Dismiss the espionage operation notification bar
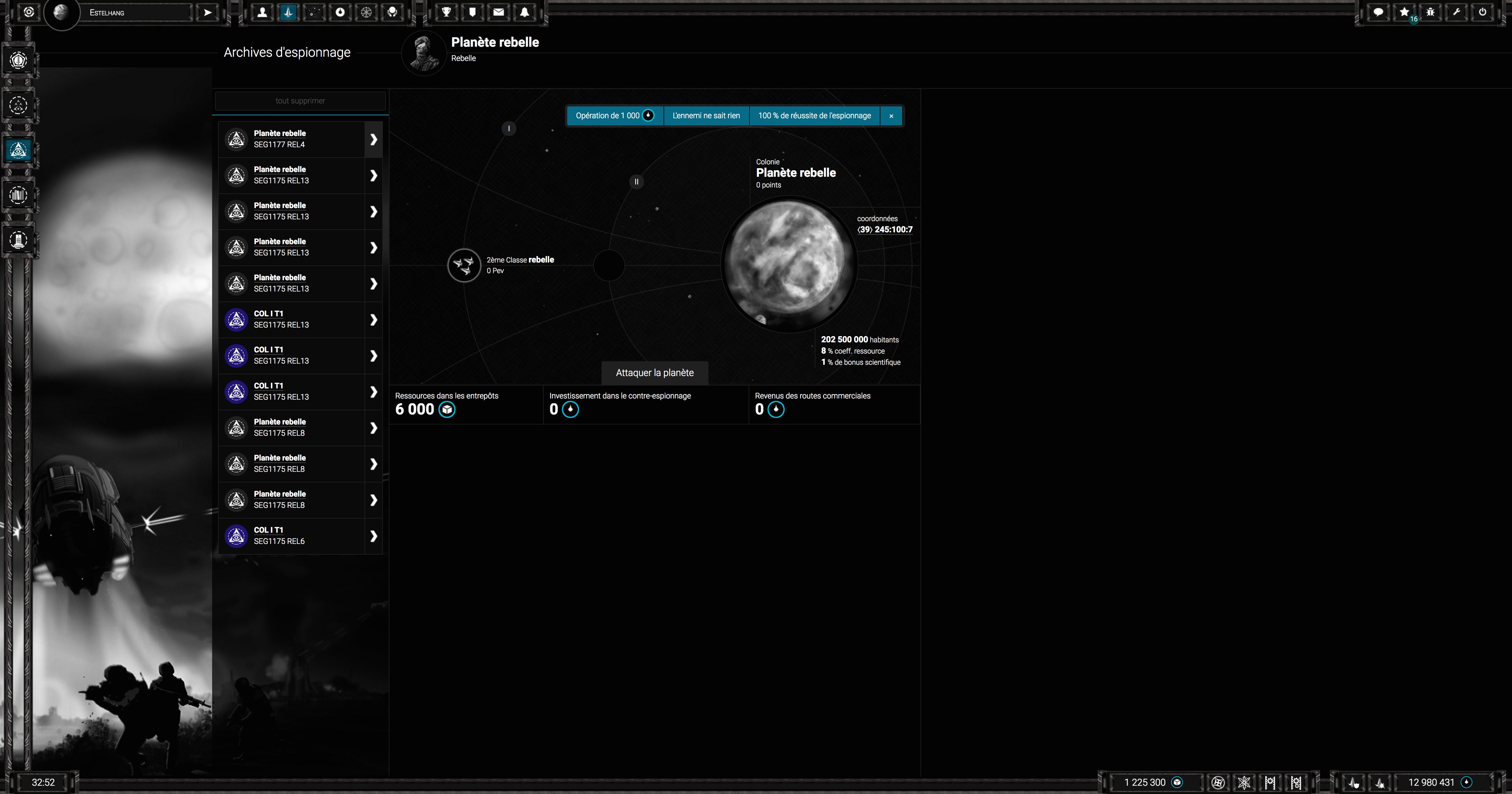The height and width of the screenshot is (794, 1512). [891, 116]
